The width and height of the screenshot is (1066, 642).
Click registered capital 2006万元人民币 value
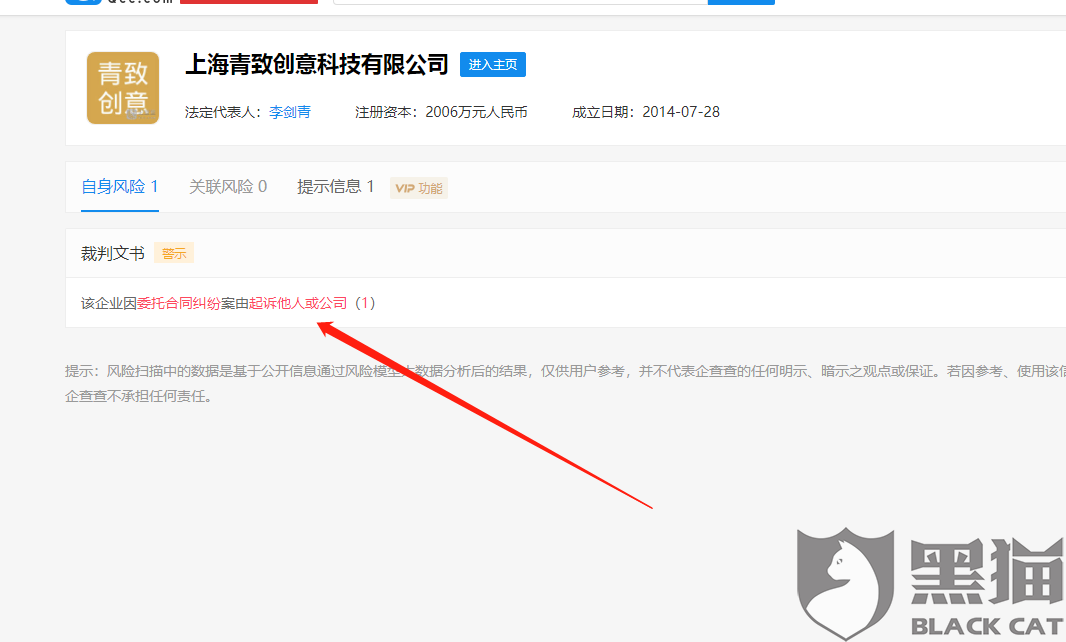click(x=477, y=112)
